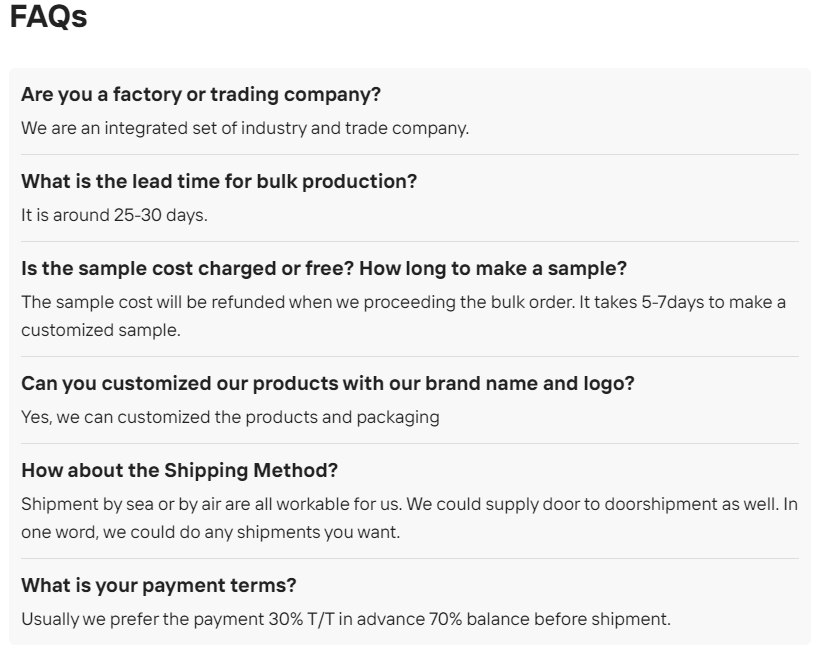Viewport: 820px width, 660px height.
Task: Select the lead time for bulk production question
Action: tap(219, 182)
